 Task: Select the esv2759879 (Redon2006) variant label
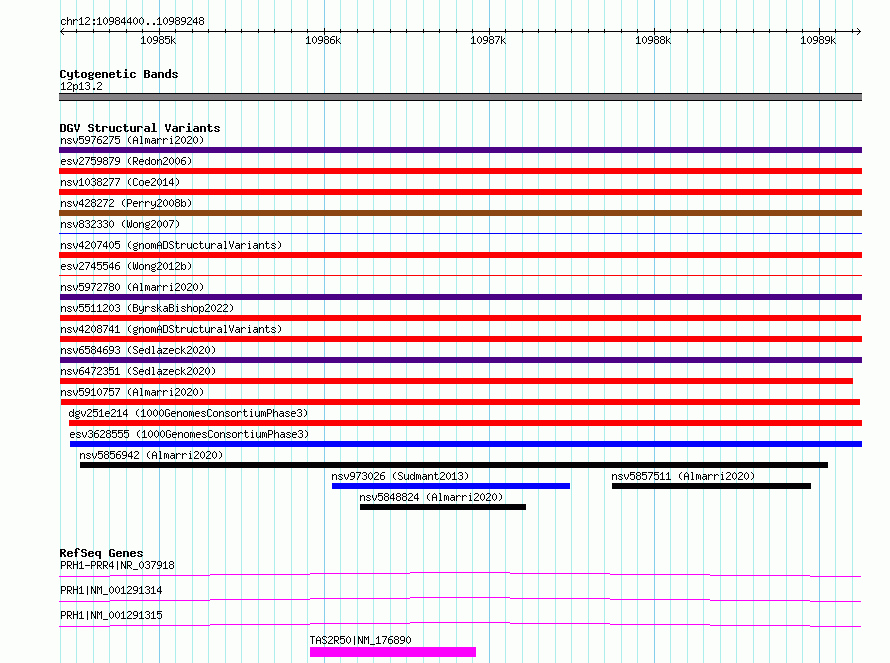coord(126,161)
